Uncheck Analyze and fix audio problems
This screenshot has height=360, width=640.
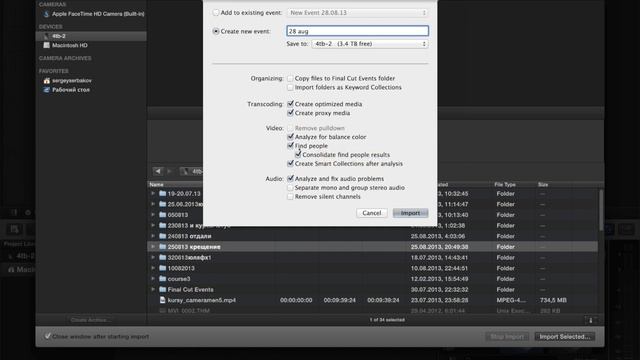click(290, 178)
